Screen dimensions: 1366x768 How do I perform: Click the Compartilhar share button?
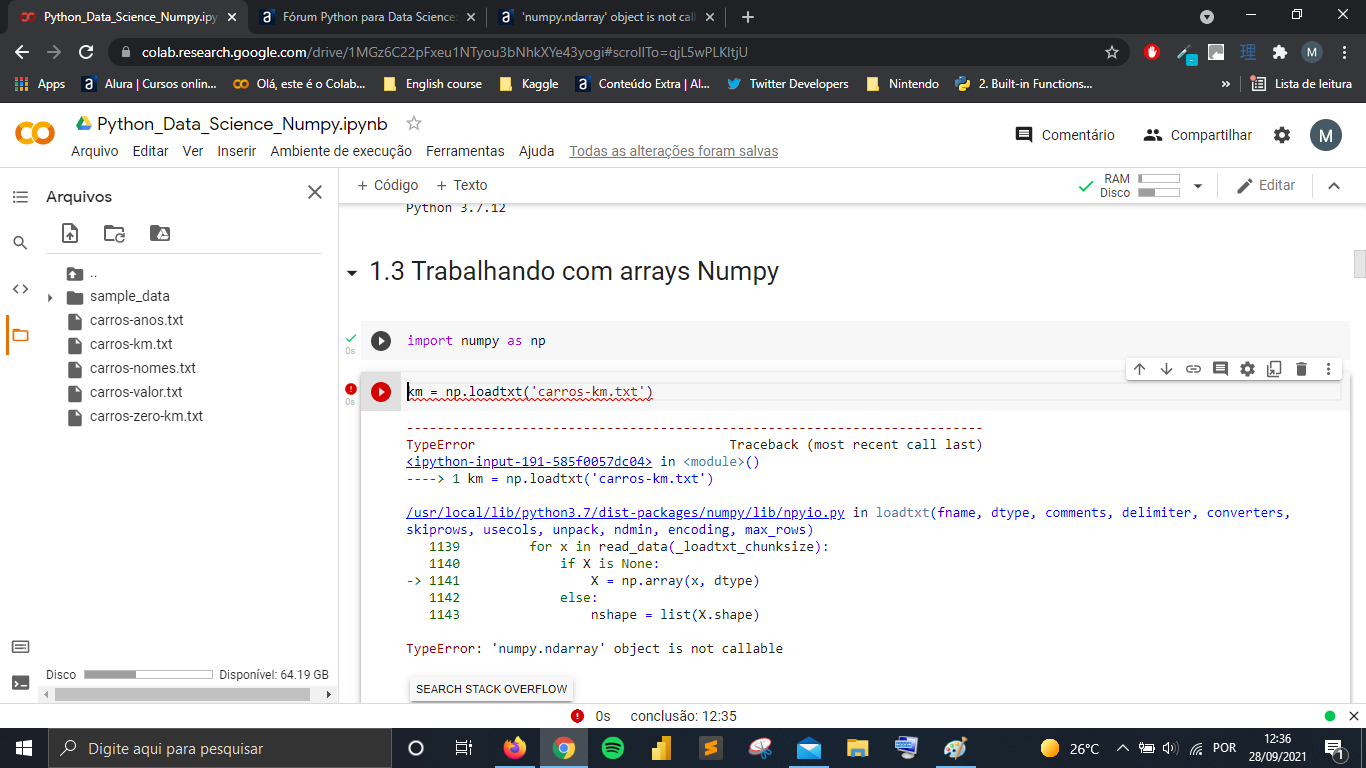coord(1198,135)
